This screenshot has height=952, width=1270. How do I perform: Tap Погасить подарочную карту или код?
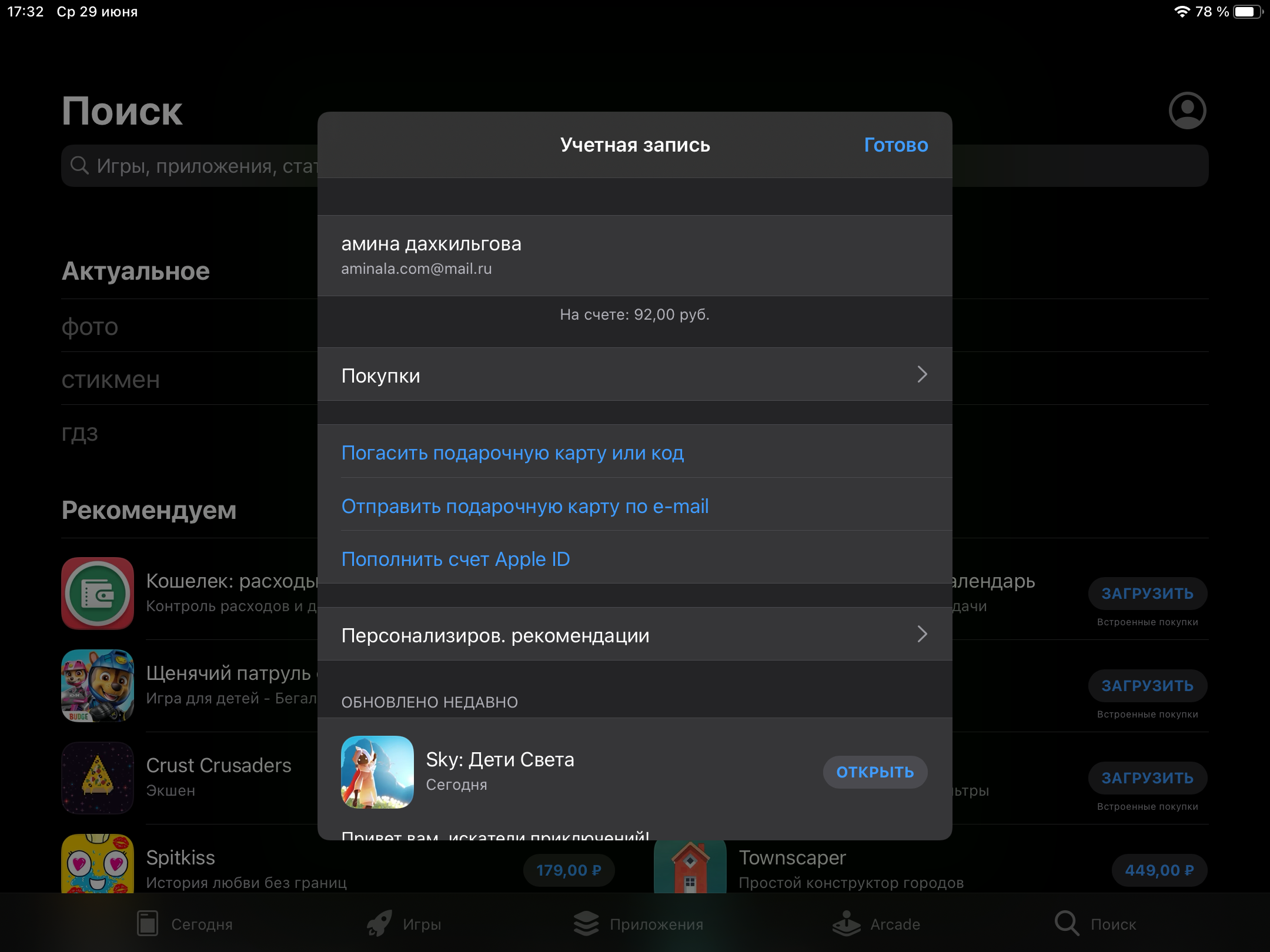click(x=512, y=452)
